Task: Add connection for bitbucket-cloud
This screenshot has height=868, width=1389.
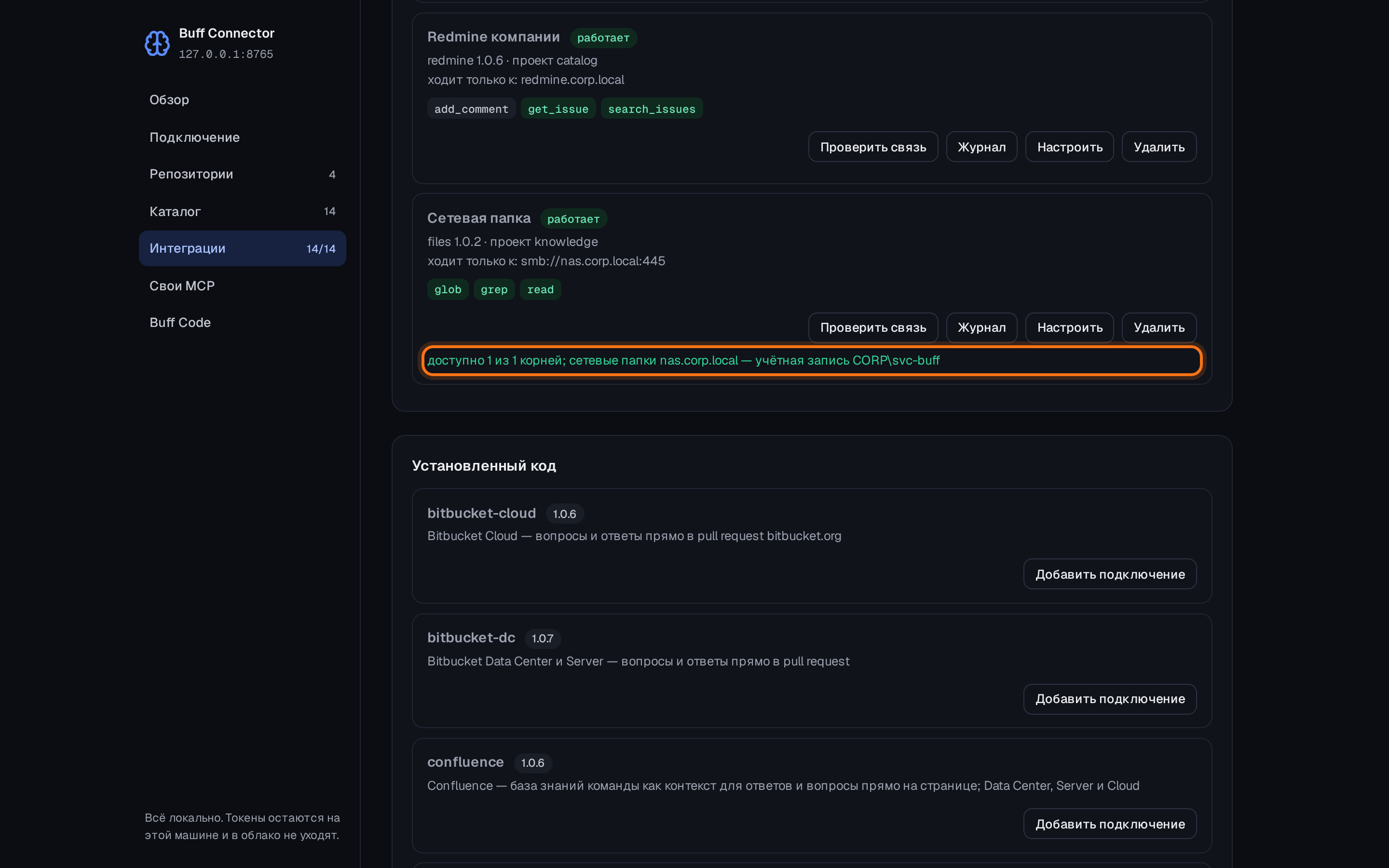Action: [1109, 574]
